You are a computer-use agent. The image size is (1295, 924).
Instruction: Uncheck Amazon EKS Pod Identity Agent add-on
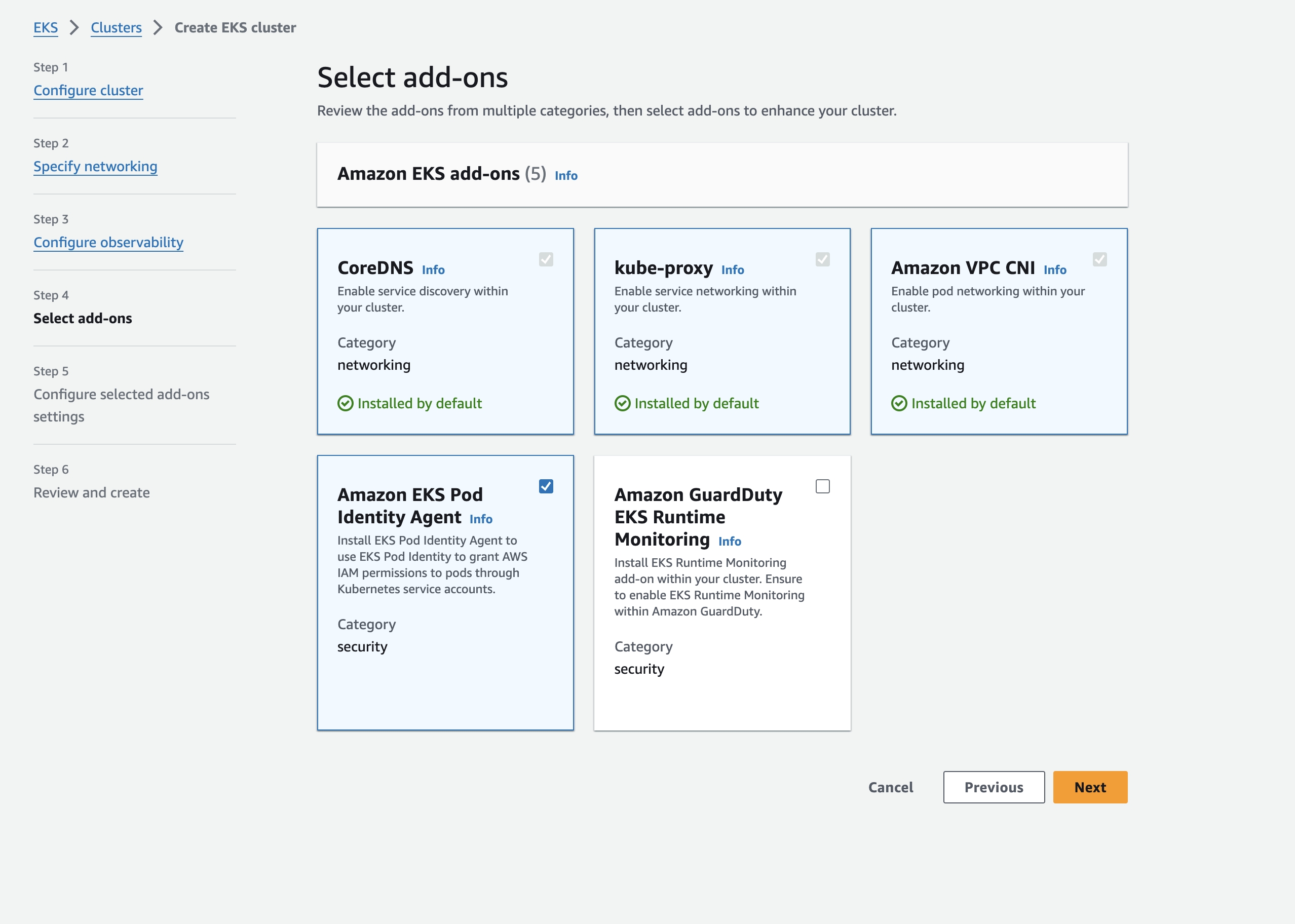coord(546,486)
